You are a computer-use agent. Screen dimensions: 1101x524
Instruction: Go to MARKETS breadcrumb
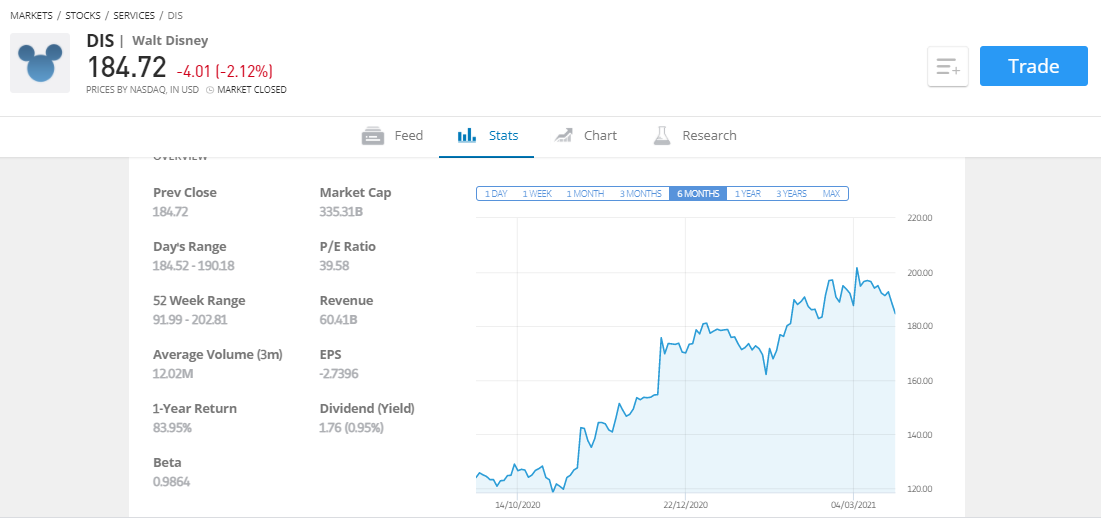[31, 15]
